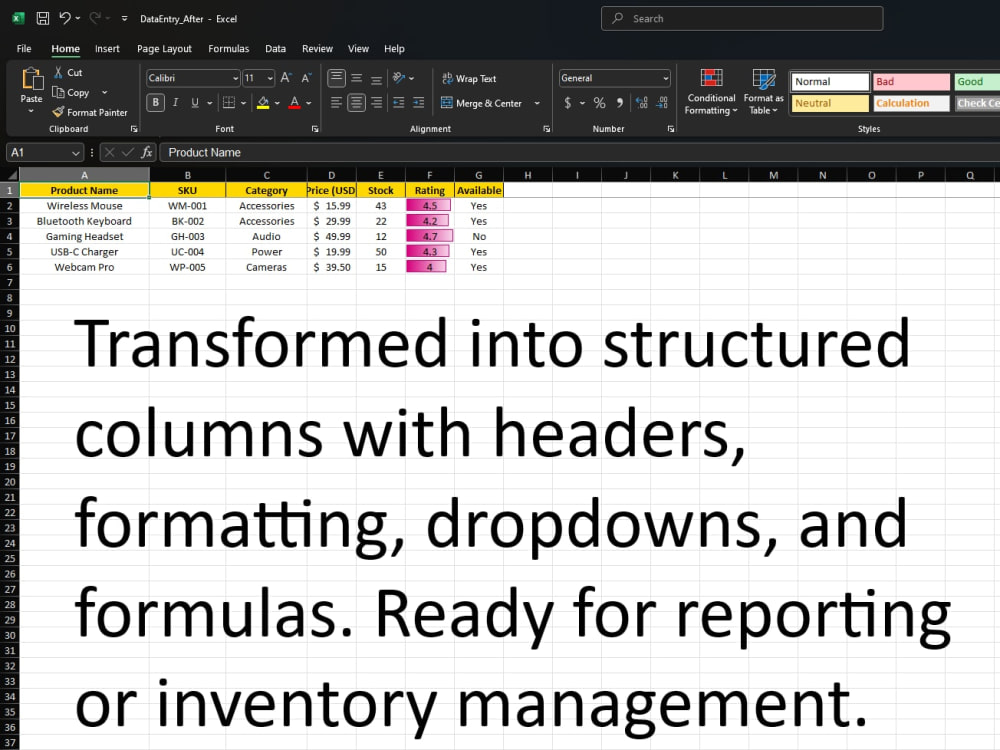This screenshot has width=1000, height=750.
Task: Toggle Wrap Text
Action: (469, 78)
